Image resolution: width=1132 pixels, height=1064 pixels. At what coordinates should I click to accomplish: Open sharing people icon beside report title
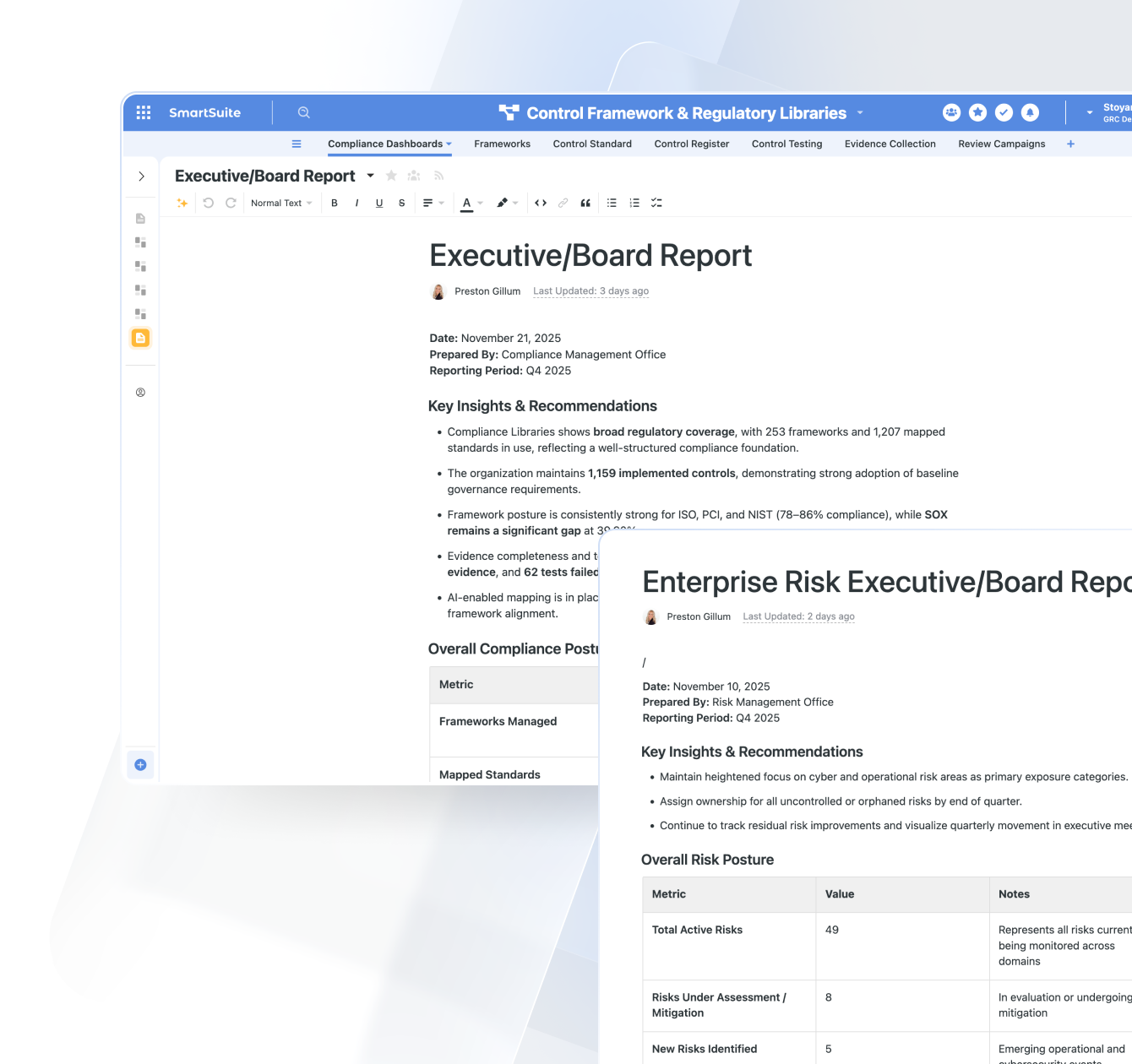(x=414, y=176)
